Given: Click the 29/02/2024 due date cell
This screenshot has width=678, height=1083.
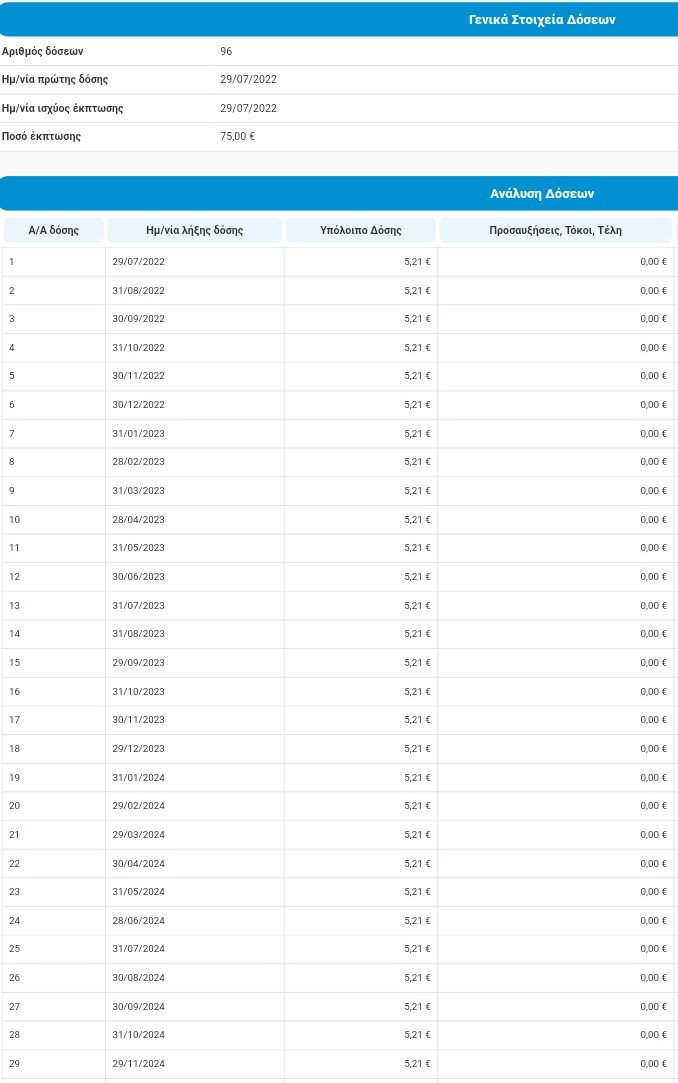Looking at the screenshot, I should click(138, 805).
